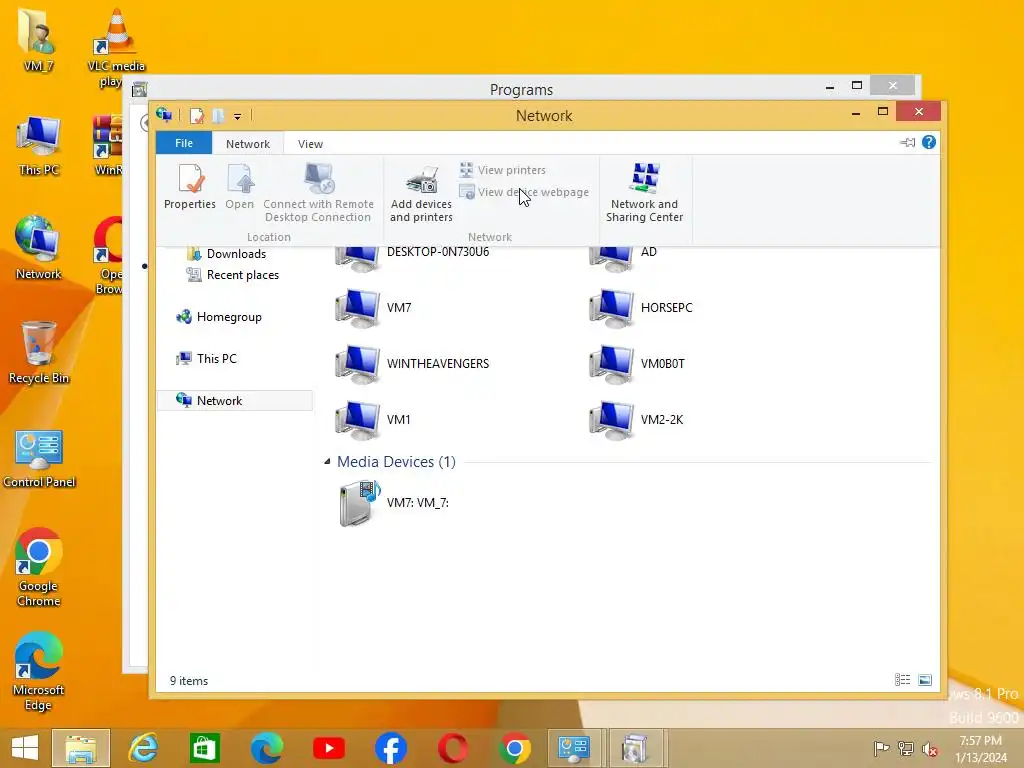Open the Recycle Bin
The image size is (1024, 768).
[39, 353]
